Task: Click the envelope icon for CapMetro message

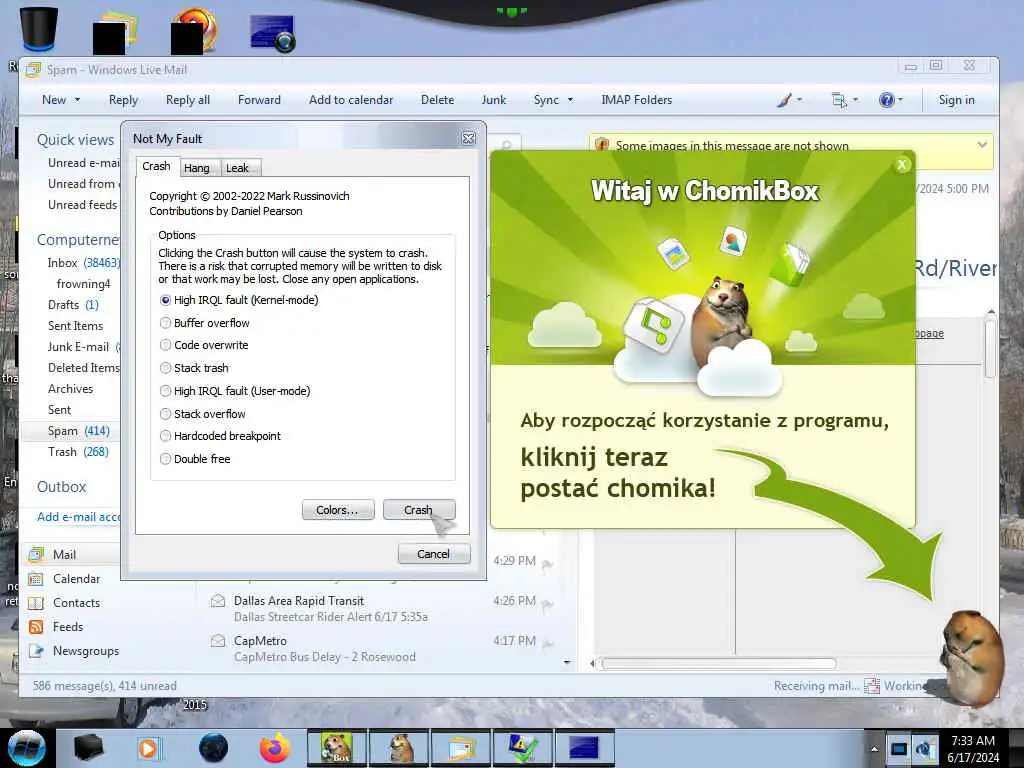Action: 217,641
